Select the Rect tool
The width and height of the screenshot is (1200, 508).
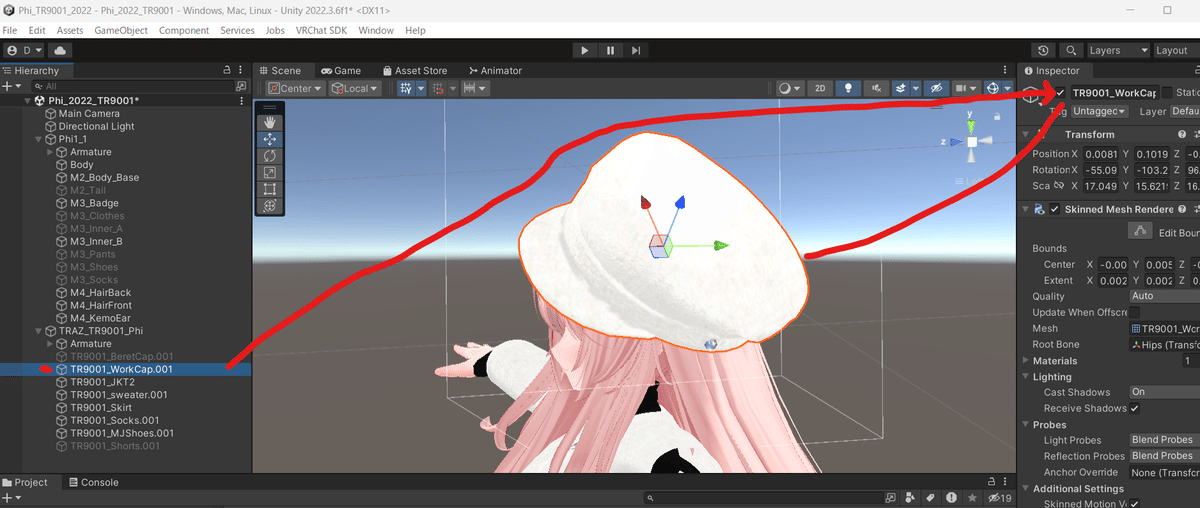tap(269, 189)
